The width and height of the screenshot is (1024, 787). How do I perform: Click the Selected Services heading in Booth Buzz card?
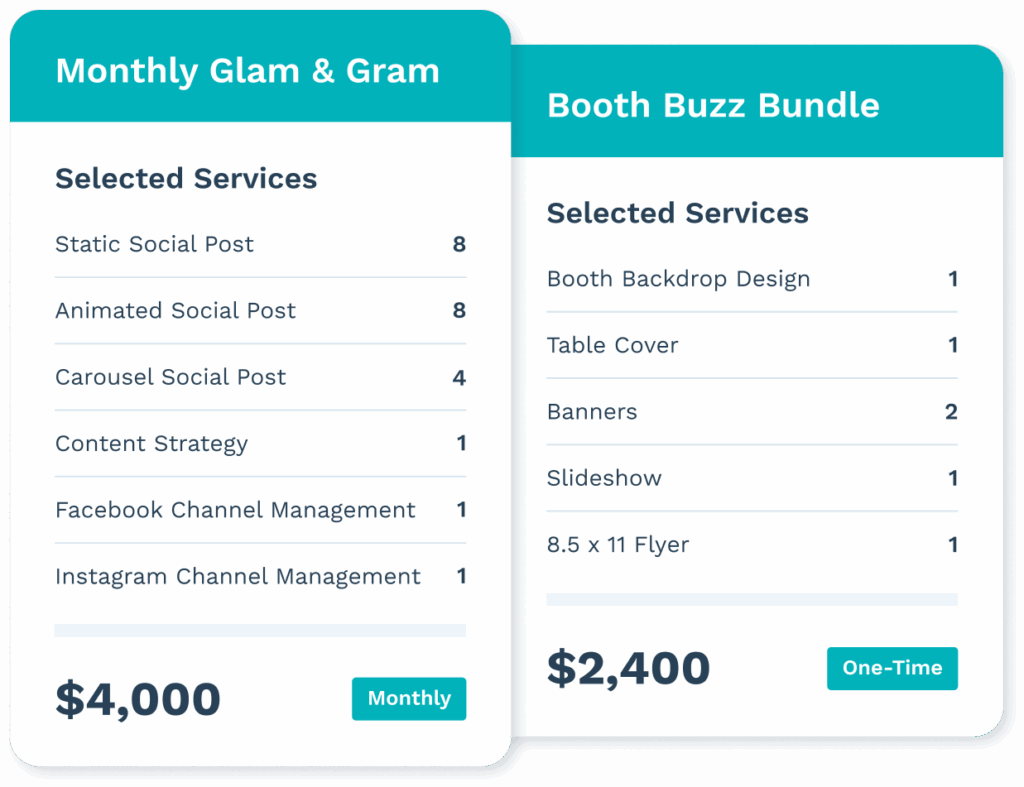pos(677,214)
